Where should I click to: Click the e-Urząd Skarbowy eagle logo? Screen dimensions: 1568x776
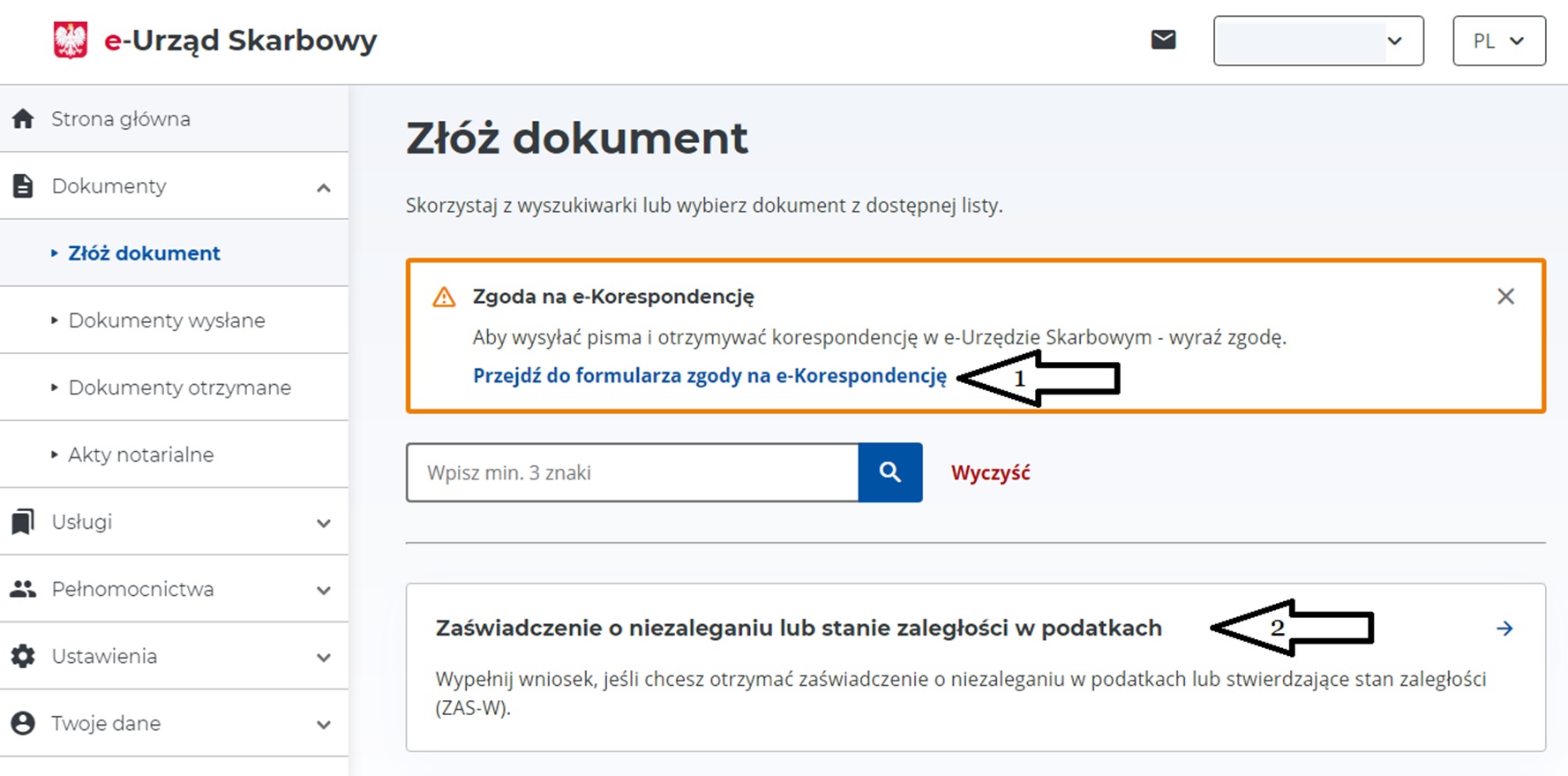(71, 41)
